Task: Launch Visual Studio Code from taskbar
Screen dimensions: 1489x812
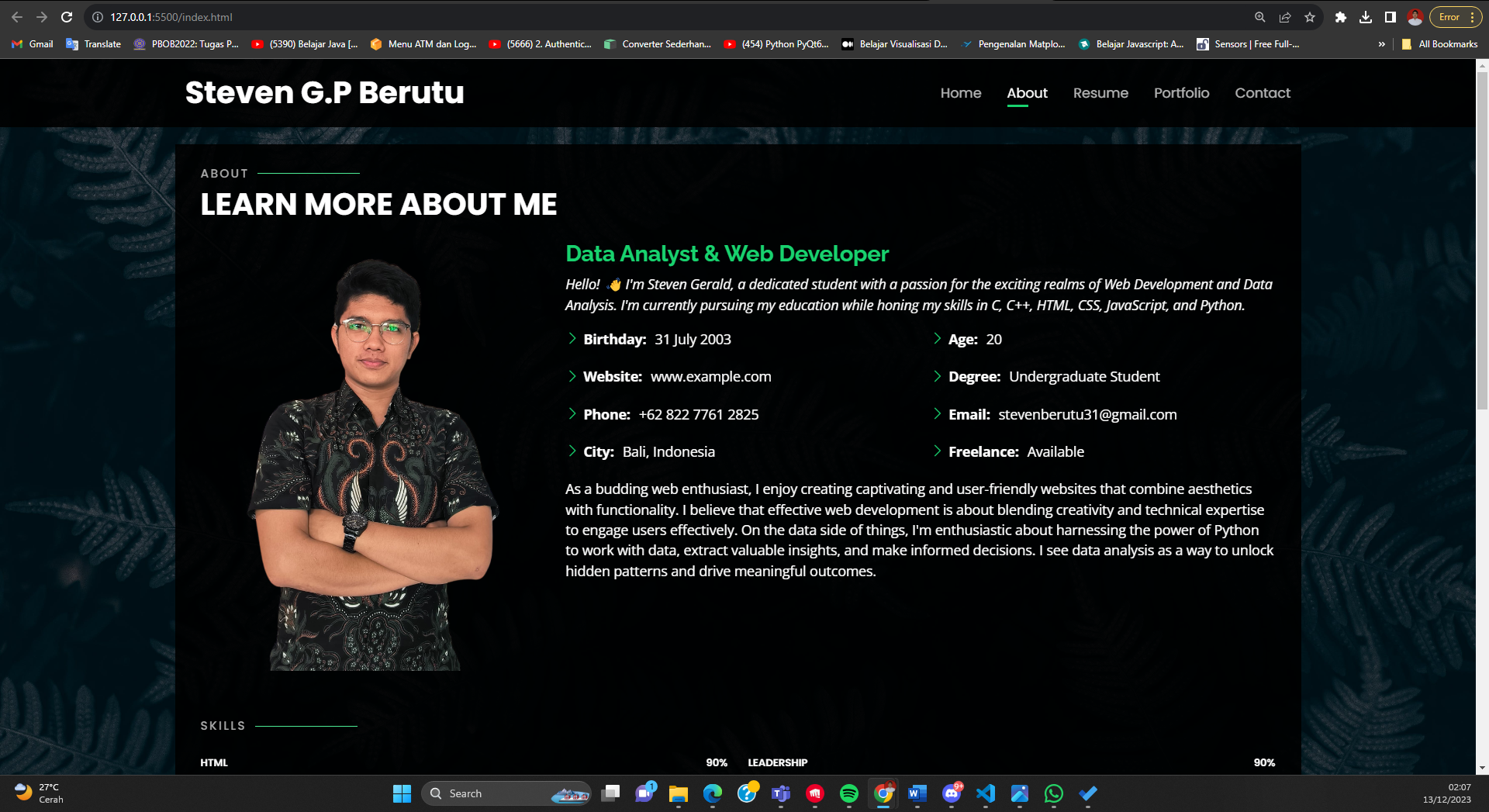Action: (x=986, y=793)
